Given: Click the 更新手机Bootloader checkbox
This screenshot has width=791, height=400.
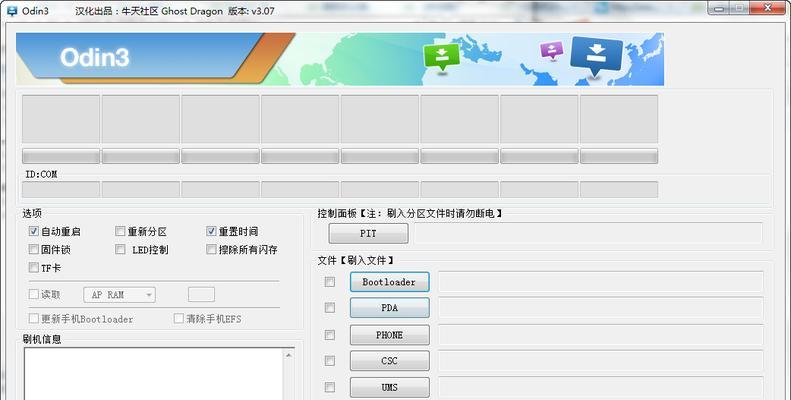Looking at the screenshot, I should pos(34,318).
